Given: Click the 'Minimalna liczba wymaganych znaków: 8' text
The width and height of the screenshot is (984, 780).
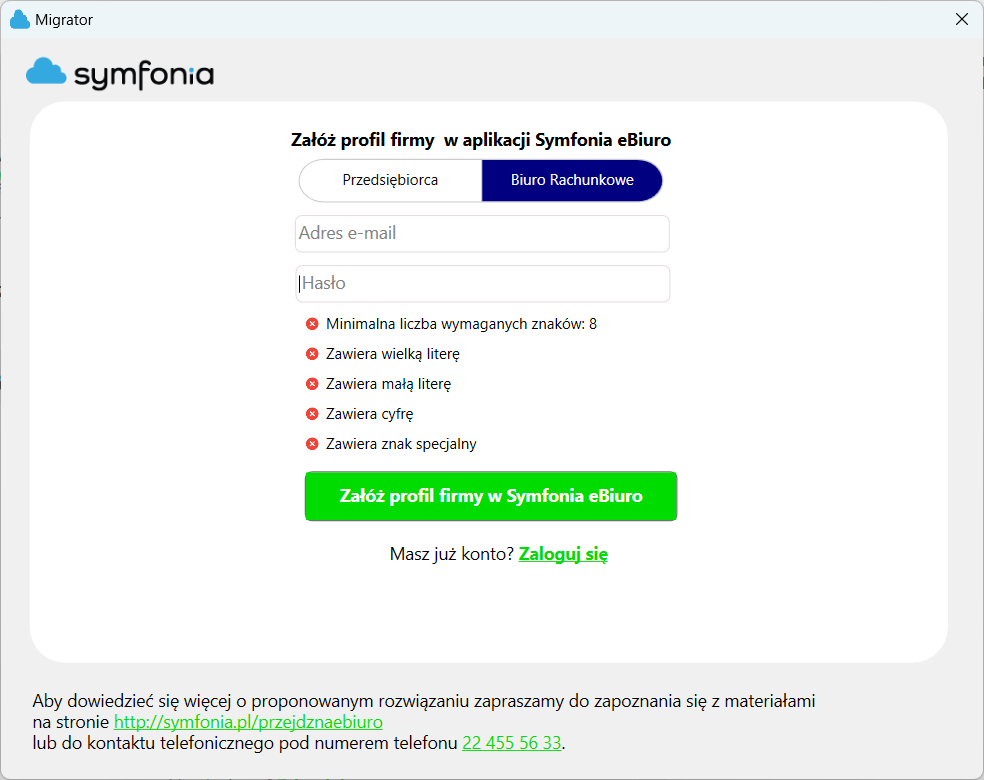Looking at the screenshot, I should point(461,324).
